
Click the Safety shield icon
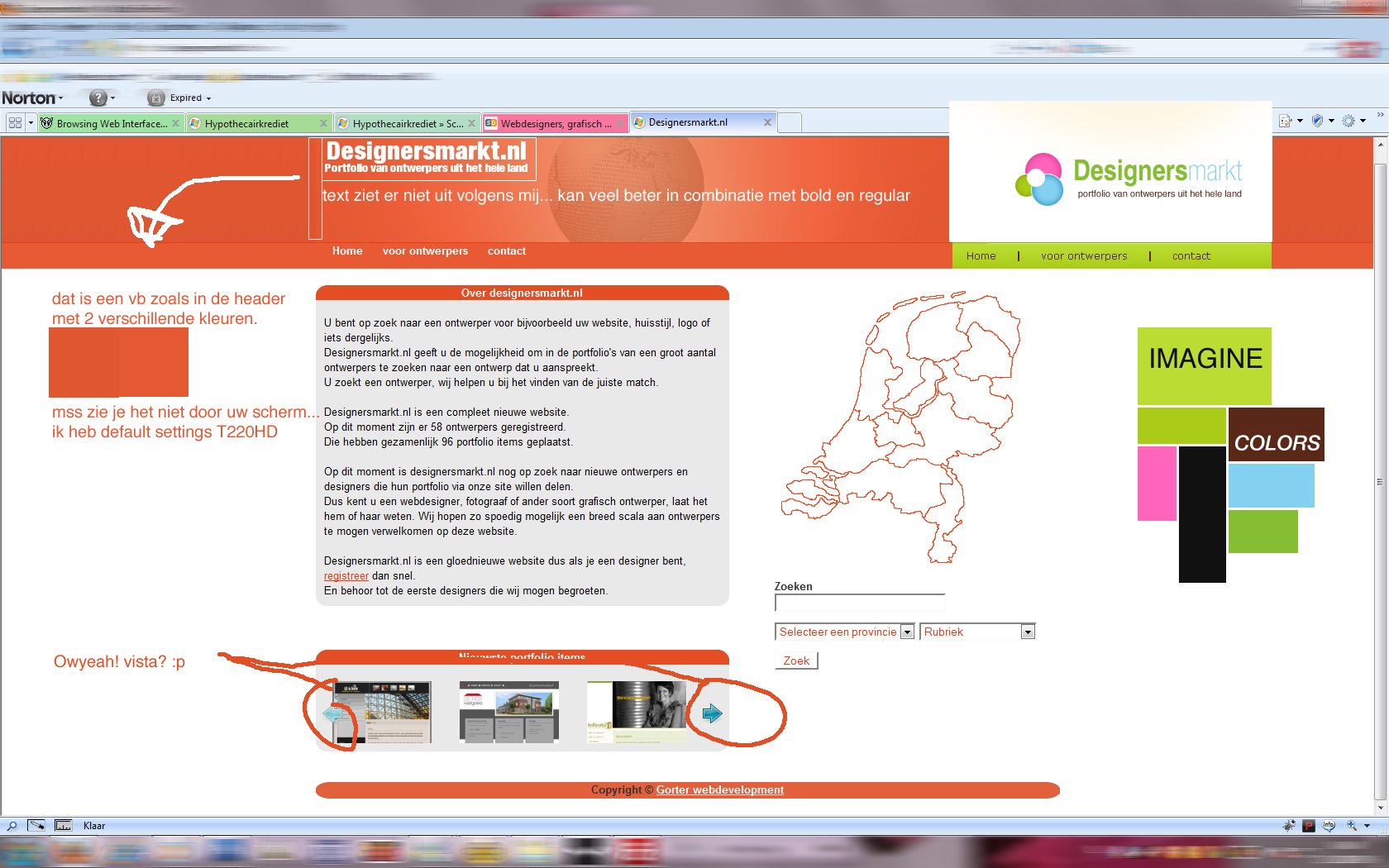tap(1317, 121)
